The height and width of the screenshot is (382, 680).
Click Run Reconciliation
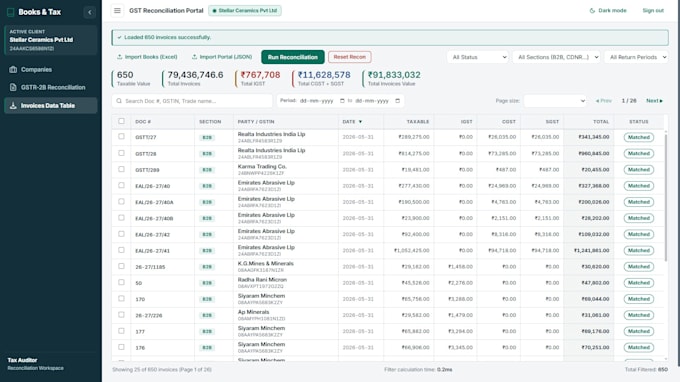point(293,57)
